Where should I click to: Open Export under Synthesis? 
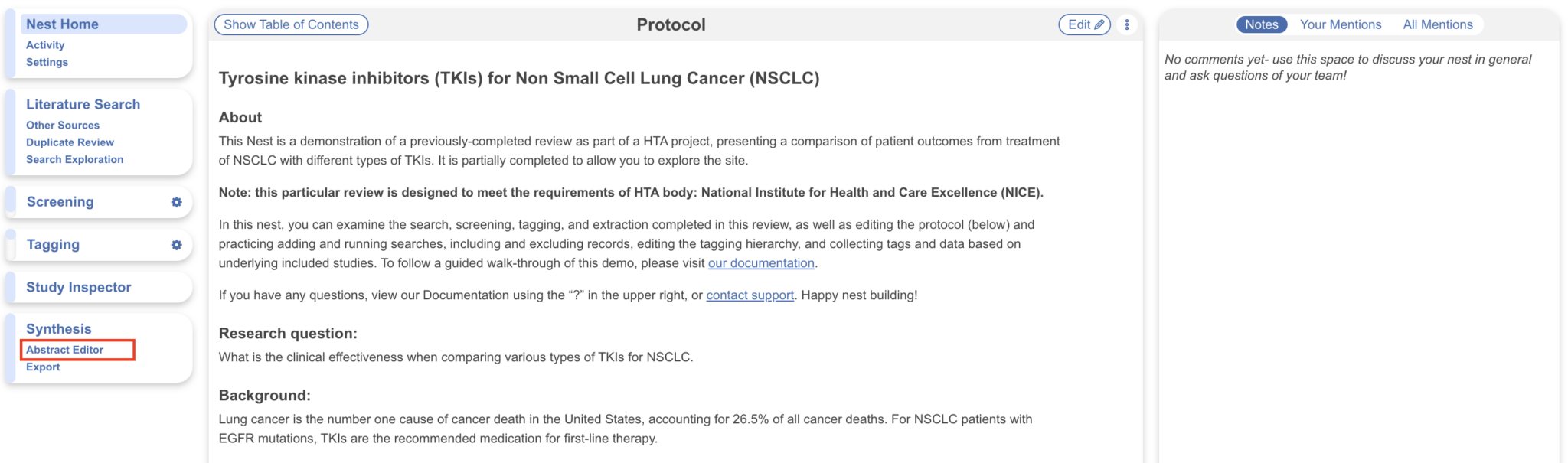point(43,367)
